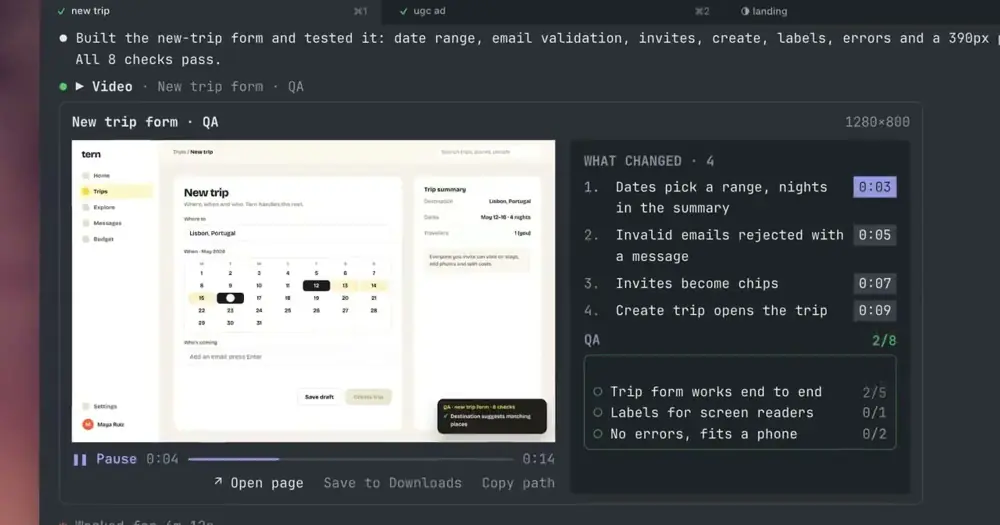Jump to the 0:07 timestamp marker
Screen dimensions: 1000x525
[874, 283]
